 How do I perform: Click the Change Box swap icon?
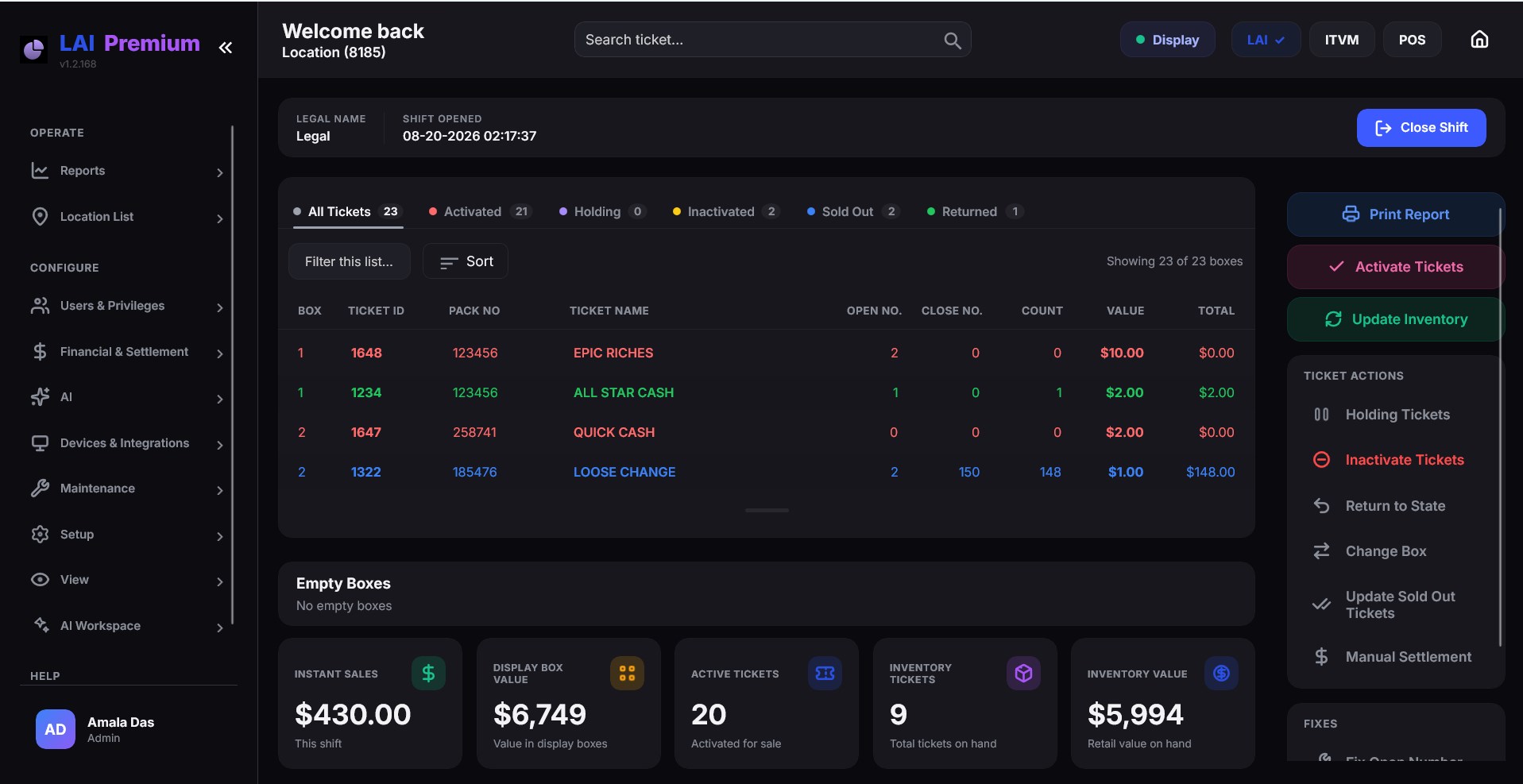click(x=1321, y=551)
